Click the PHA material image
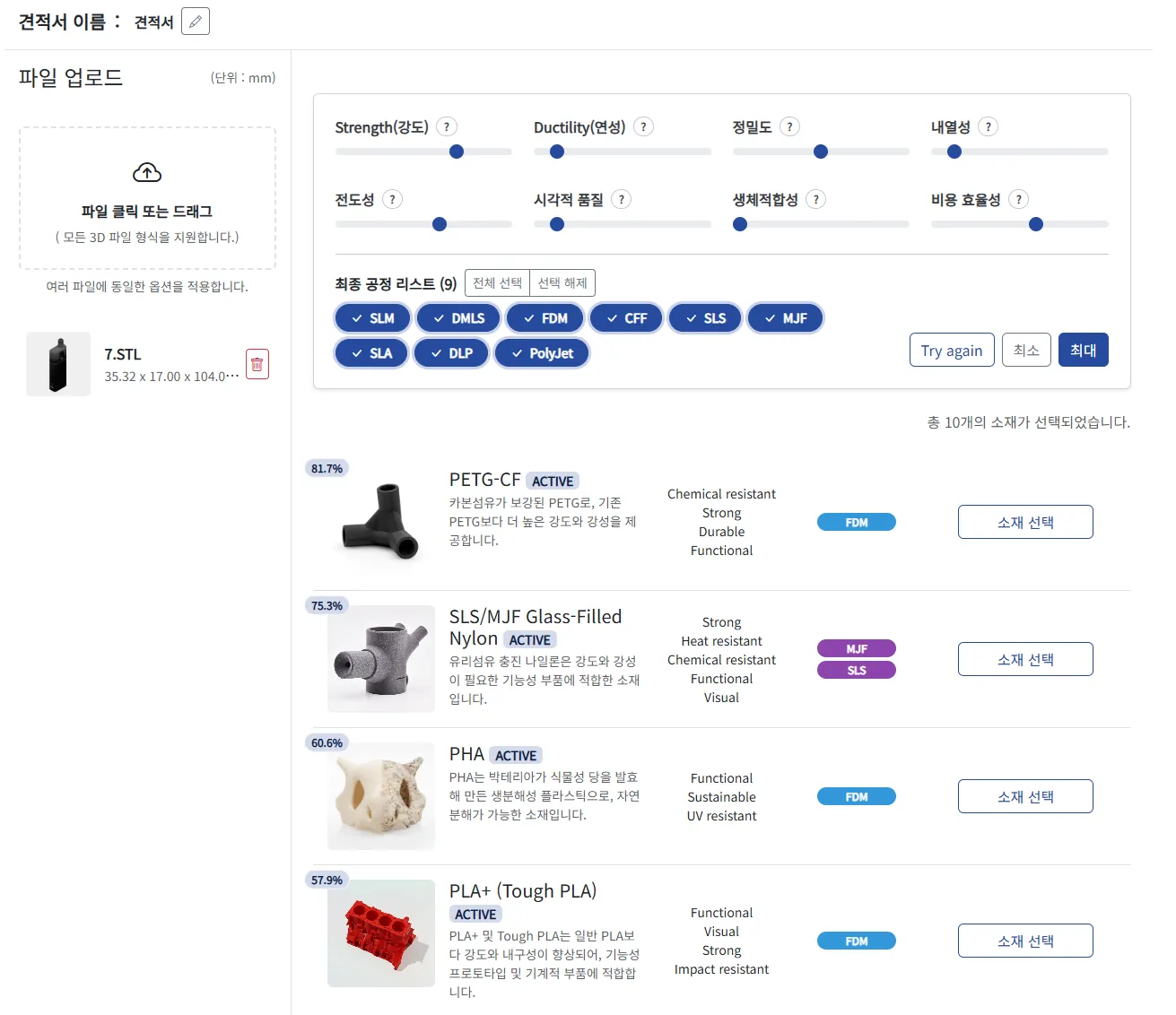This screenshot has width=1176, height=1015. (x=381, y=796)
